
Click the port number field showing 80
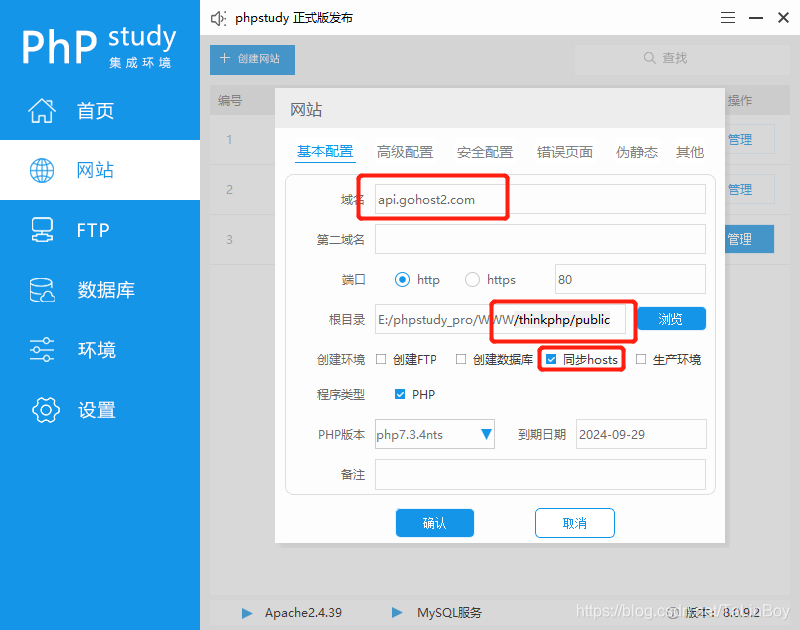(x=630, y=279)
